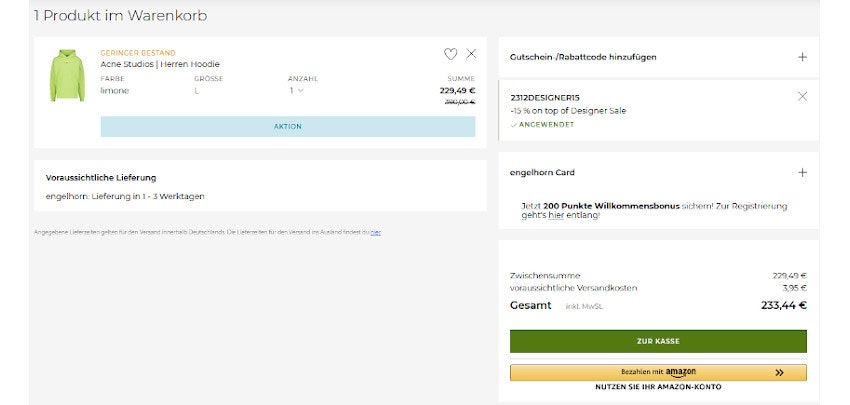Viewport: 850px width, 405px height.
Task: Select the '200 Punkte Willkommensbonus' text
Action: 611,206
